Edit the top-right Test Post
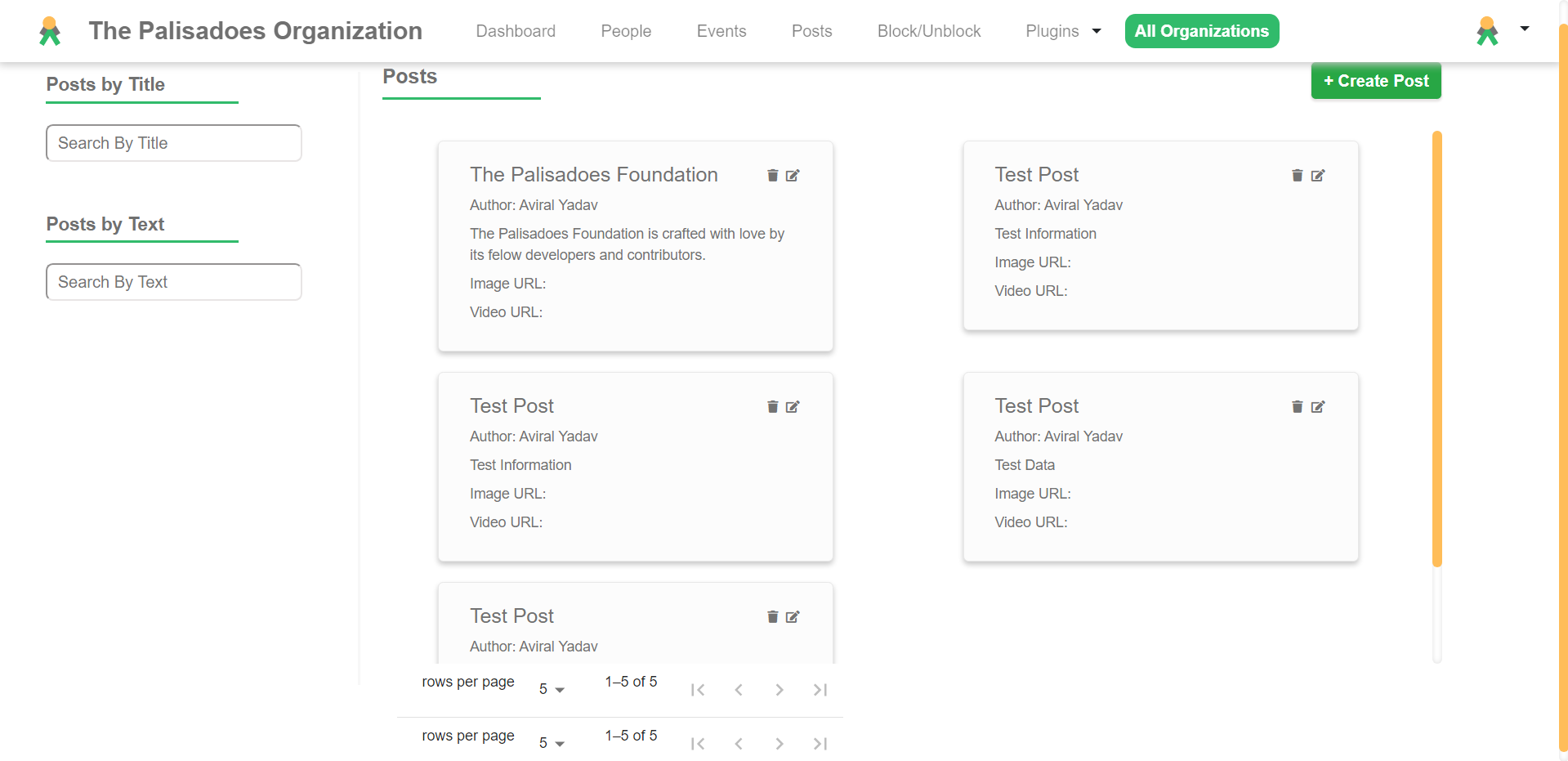This screenshot has width=1568, height=761. point(1319,175)
